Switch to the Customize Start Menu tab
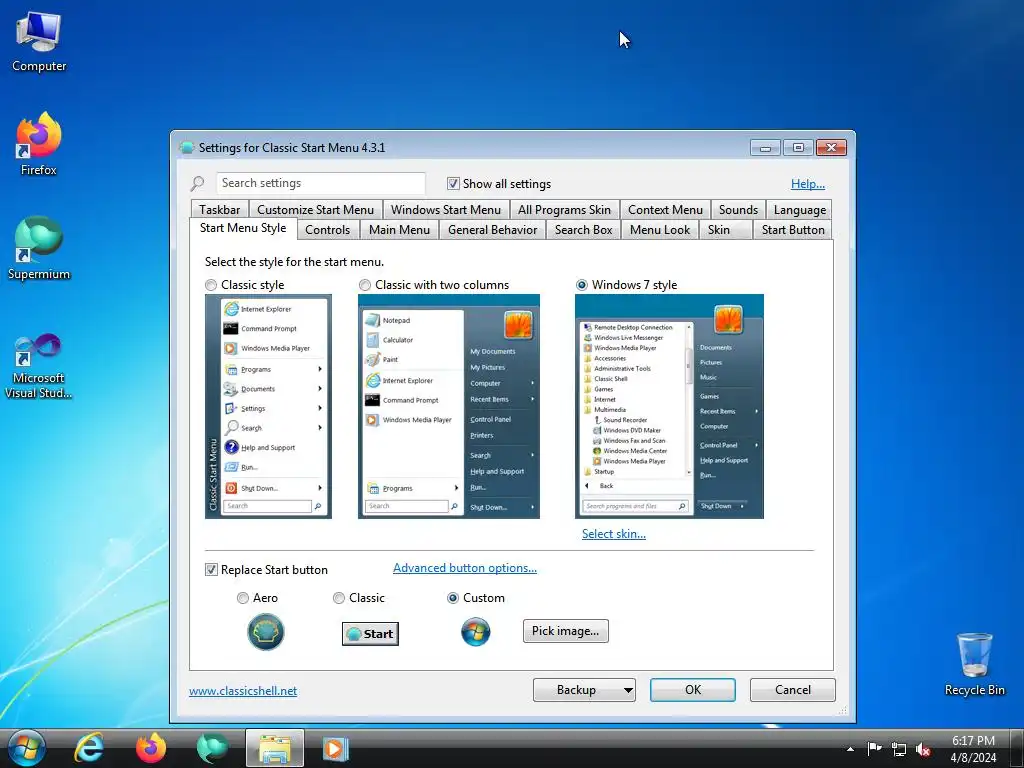The width and height of the screenshot is (1024, 768). (315, 210)
